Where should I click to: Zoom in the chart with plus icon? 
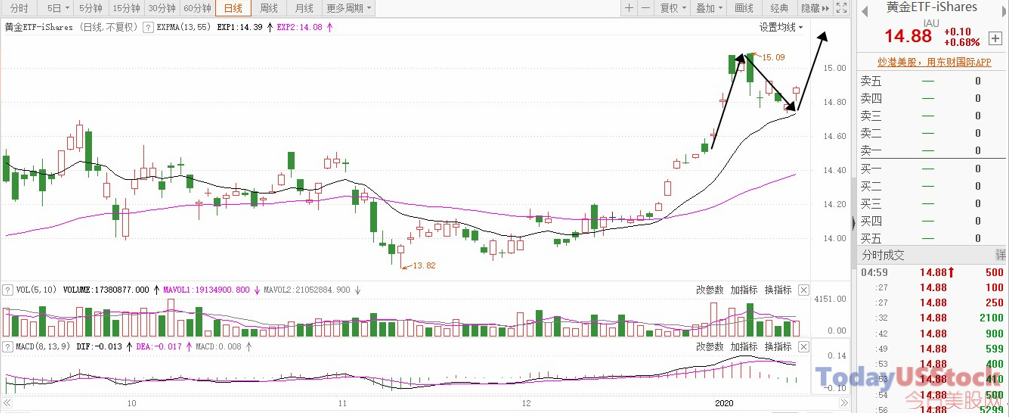pos(629,8)
